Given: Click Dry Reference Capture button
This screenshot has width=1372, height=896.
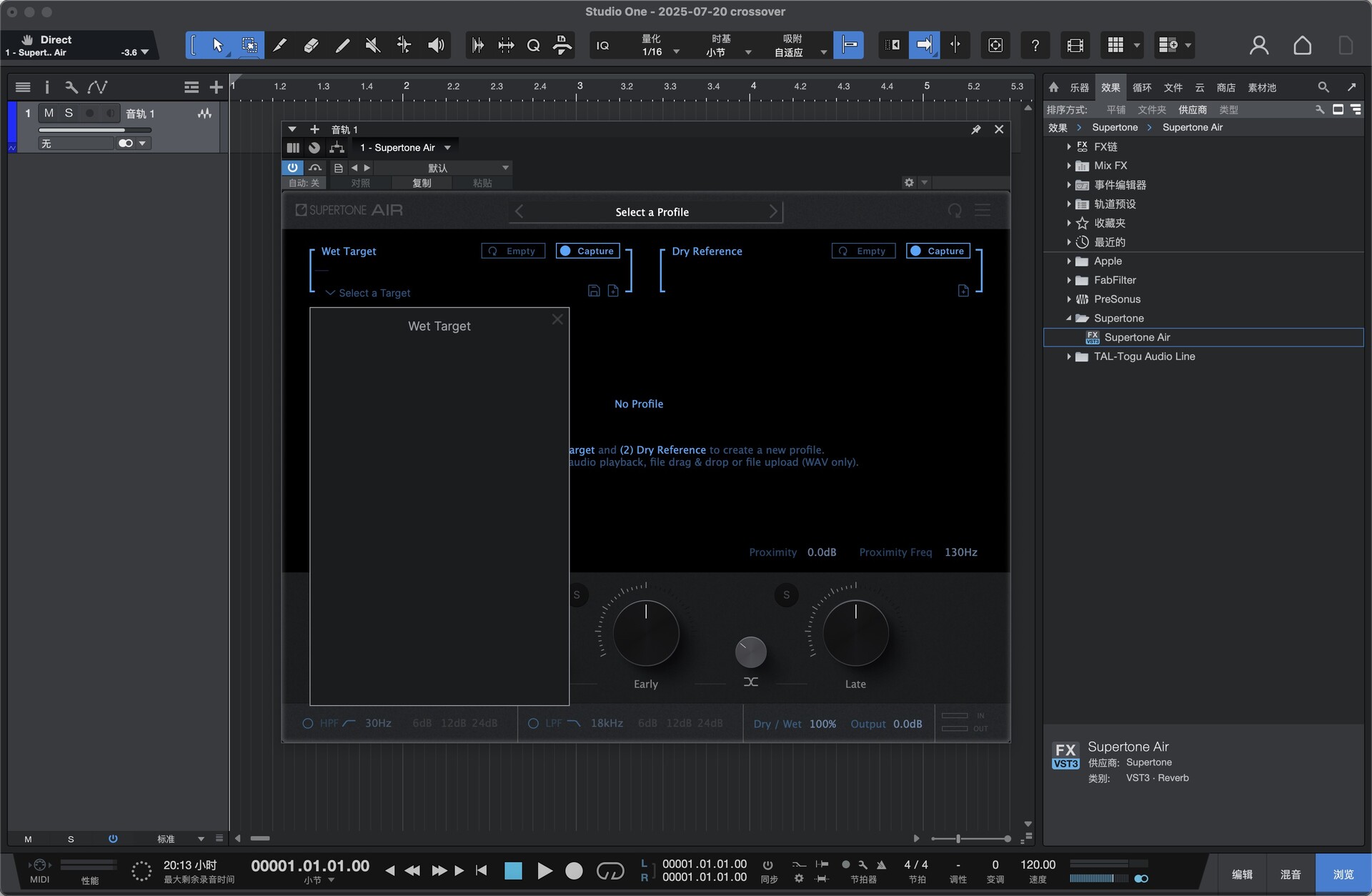Looking at the screenshot, I should 938,251.
